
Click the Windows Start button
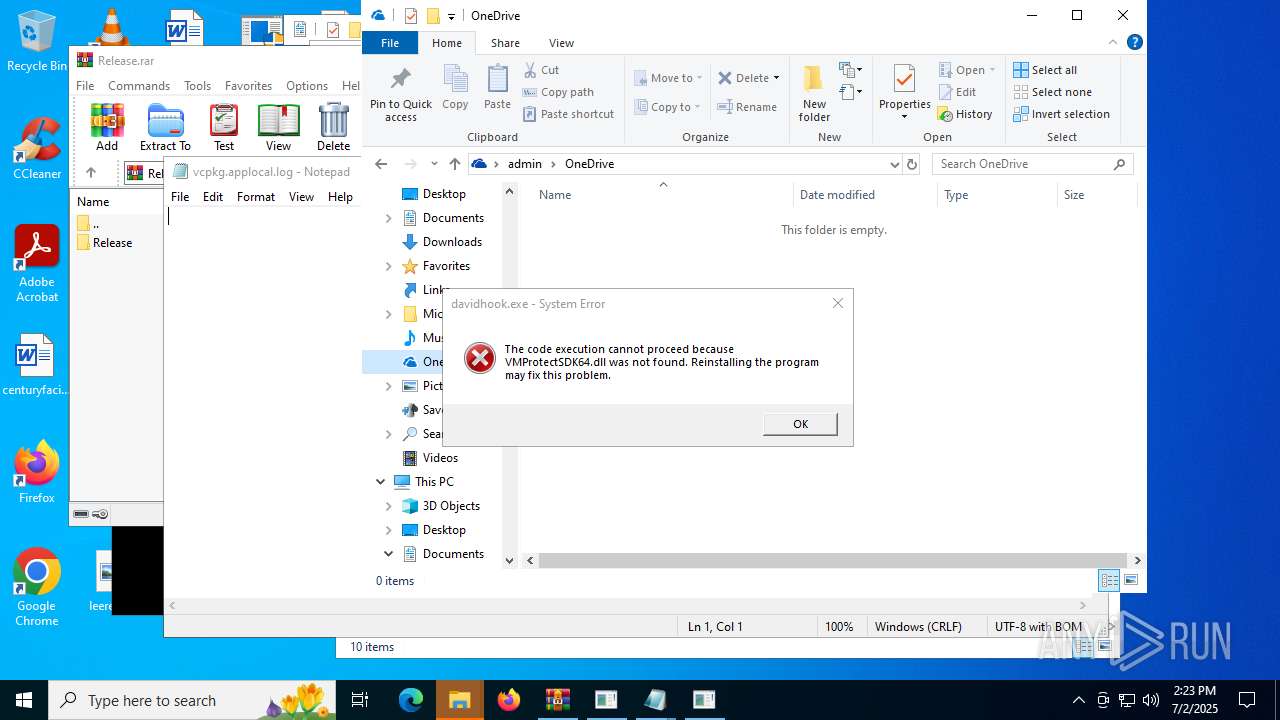click(x=24, y=700)
